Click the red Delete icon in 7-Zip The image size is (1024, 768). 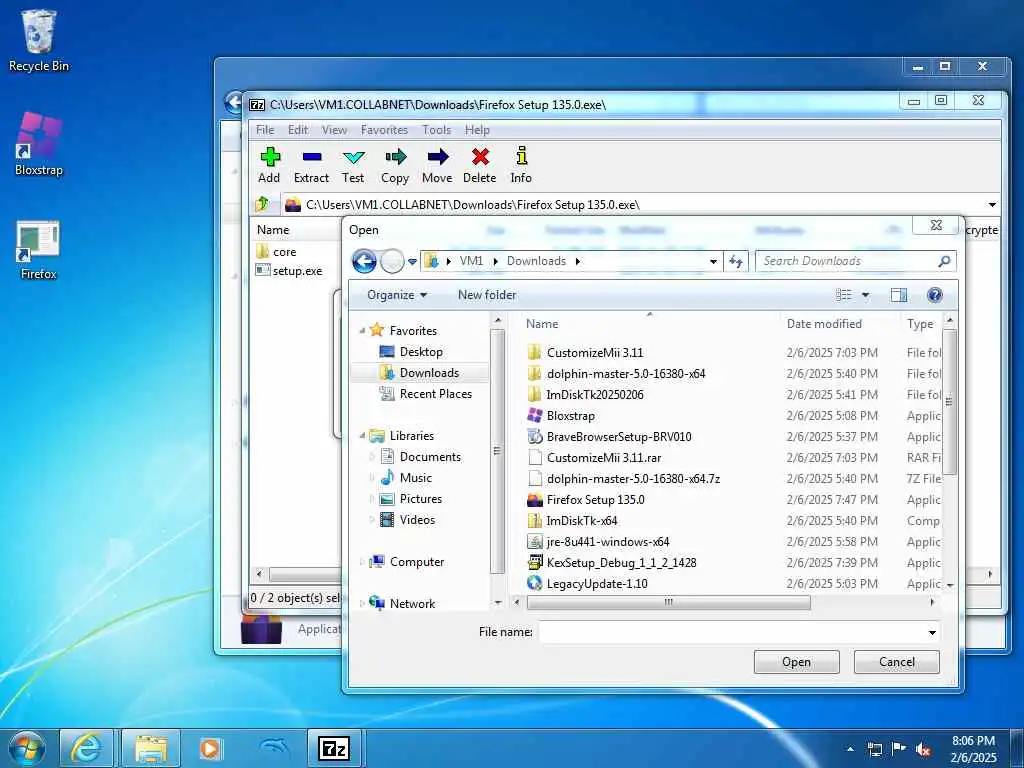480,165
